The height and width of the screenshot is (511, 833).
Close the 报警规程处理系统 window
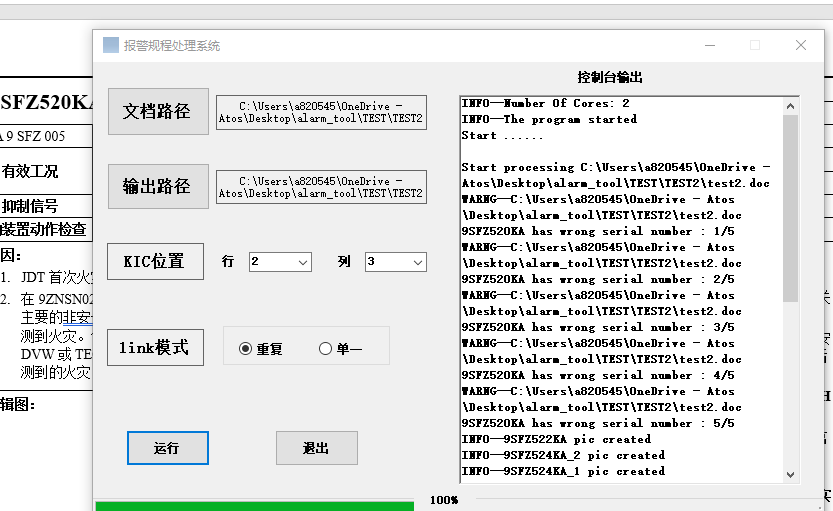pos(801,45)
